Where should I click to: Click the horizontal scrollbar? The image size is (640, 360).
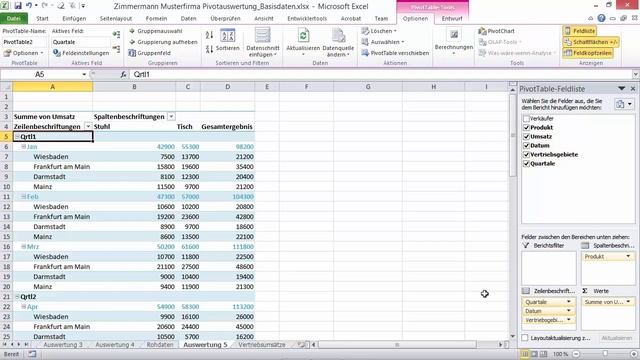[x=397, y=345]
